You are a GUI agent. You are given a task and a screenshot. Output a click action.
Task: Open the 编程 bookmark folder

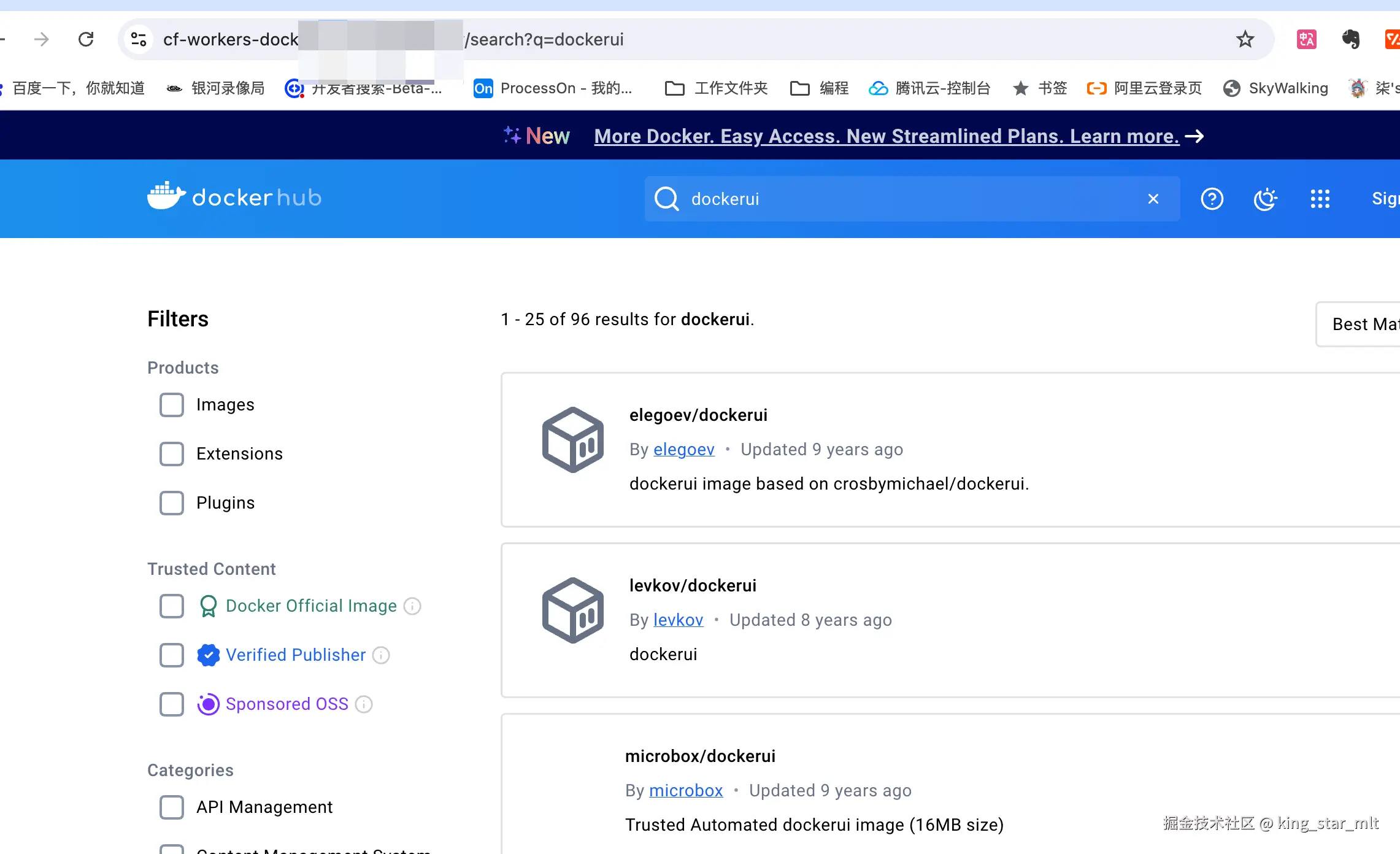click(820, 88)
